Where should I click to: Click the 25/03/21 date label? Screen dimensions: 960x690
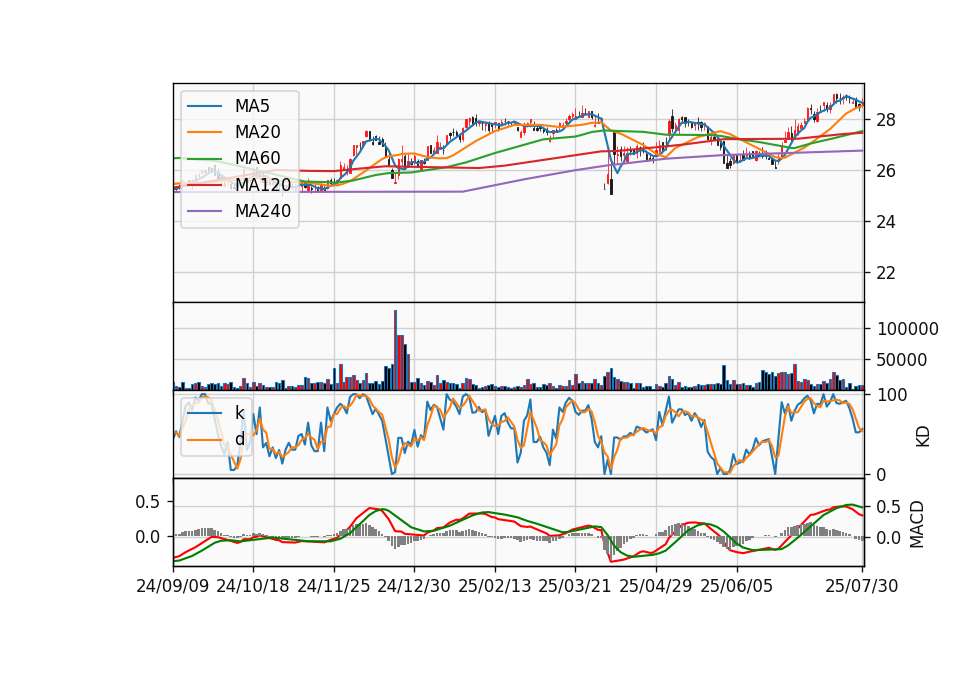click(x=575, y=586)
